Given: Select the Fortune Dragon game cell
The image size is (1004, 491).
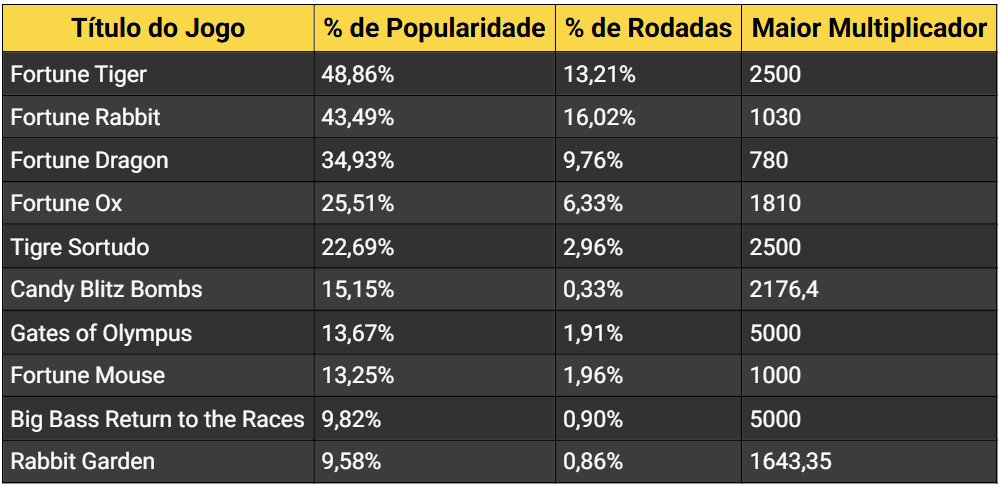Looking at the screenshot, I should [x=89, y=161].
